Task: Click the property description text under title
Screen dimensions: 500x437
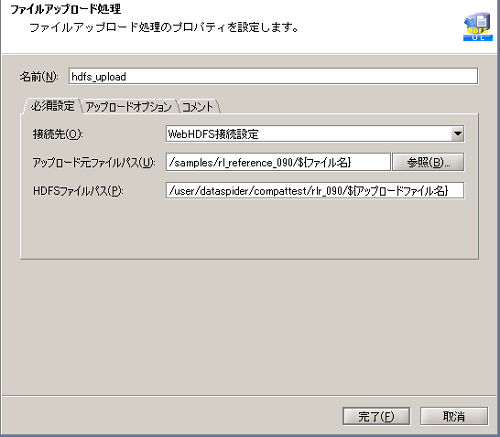Action: [x=164, y=27]
